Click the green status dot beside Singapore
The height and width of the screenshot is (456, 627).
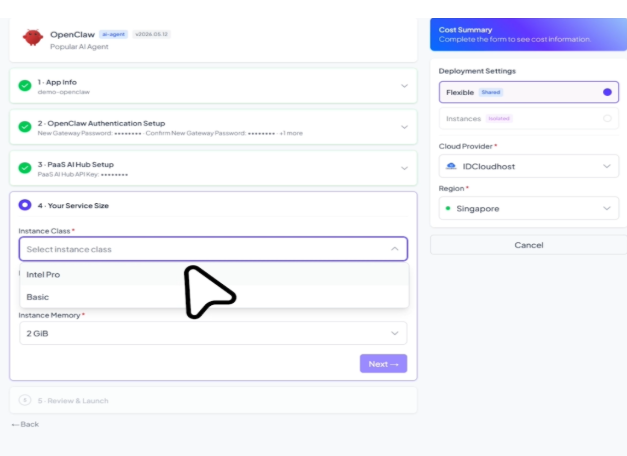click(448, 208)
